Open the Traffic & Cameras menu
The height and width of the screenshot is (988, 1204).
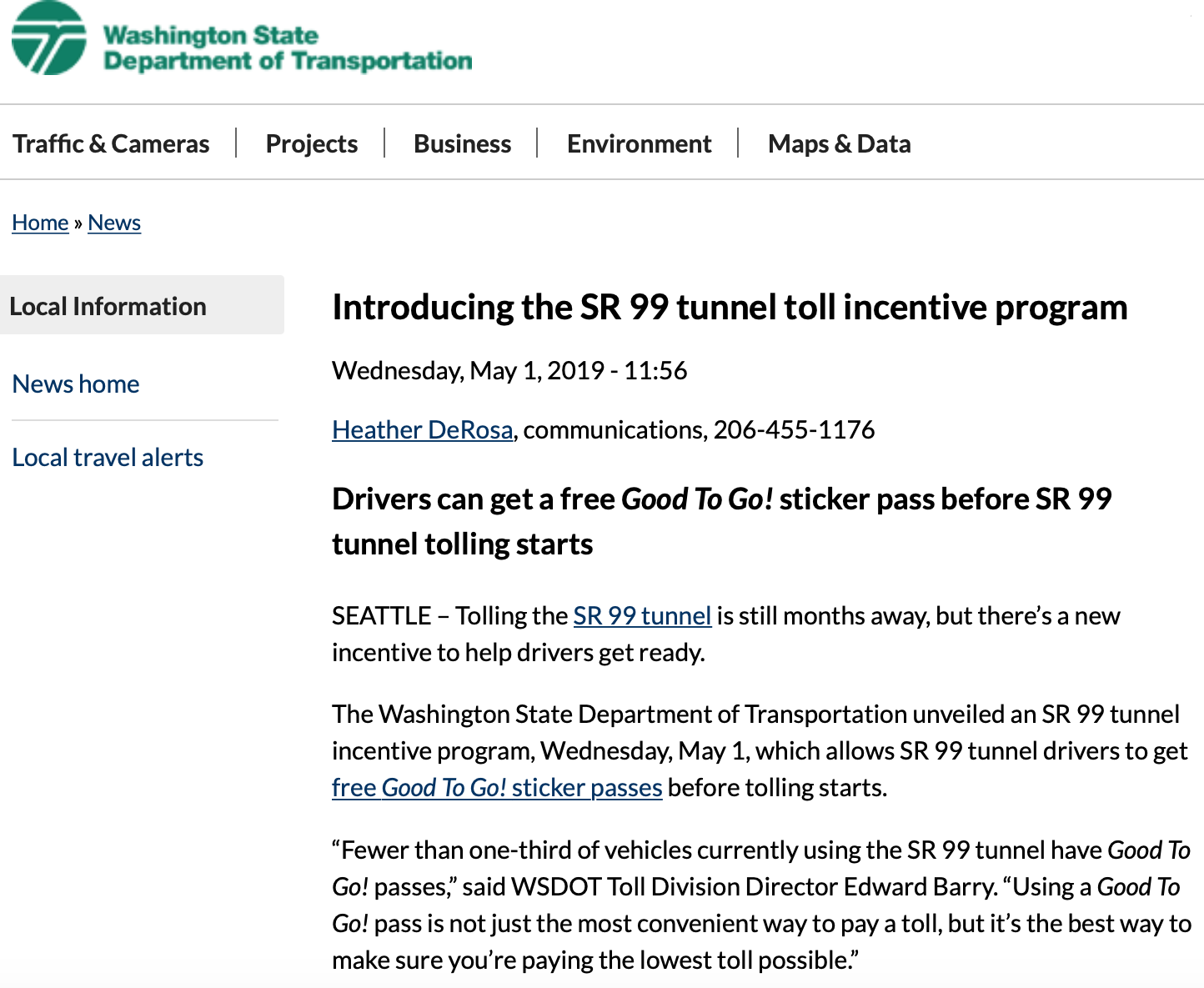point(111,143)
